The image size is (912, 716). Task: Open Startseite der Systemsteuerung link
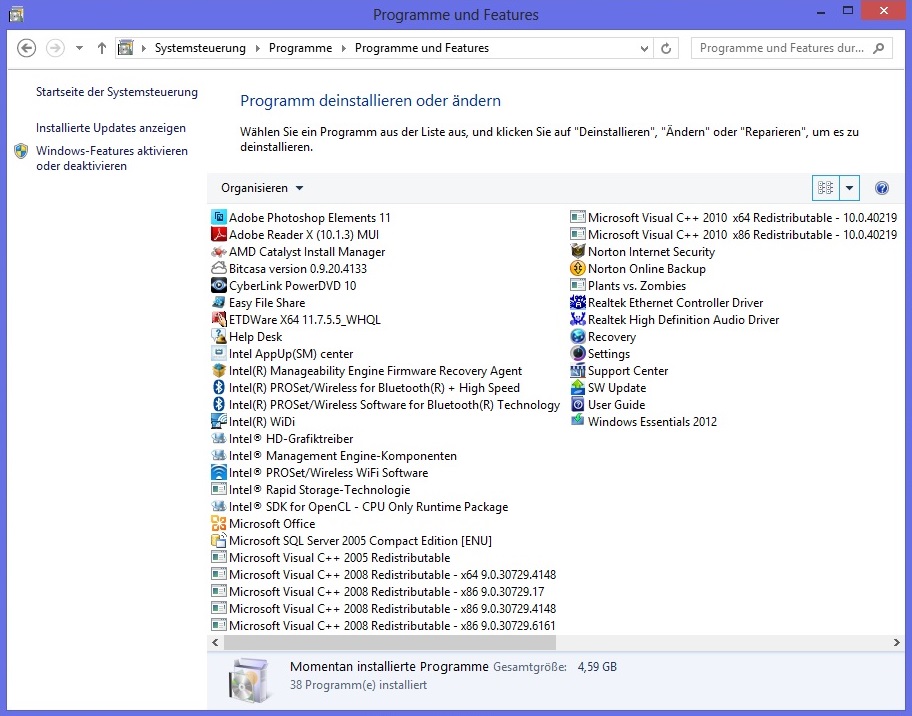pos(117,92)
